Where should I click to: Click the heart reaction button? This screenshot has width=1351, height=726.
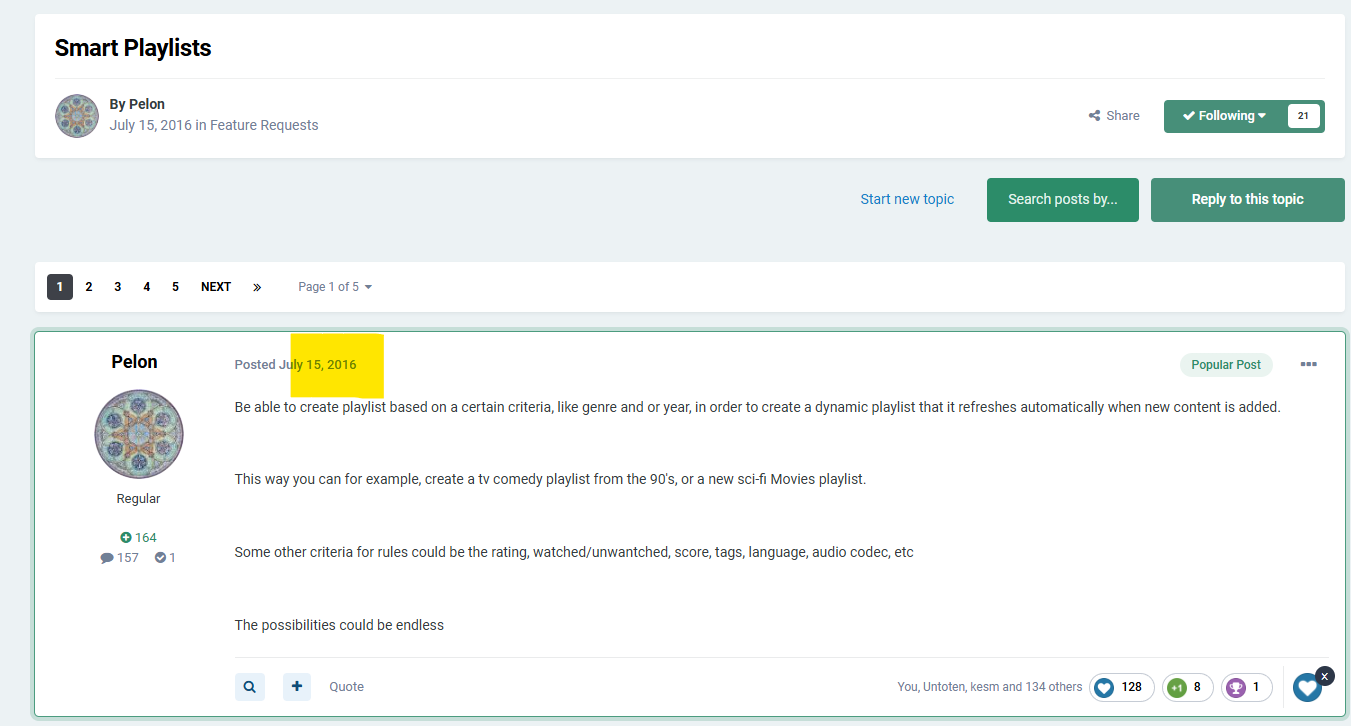click(x=1307, y=688)
